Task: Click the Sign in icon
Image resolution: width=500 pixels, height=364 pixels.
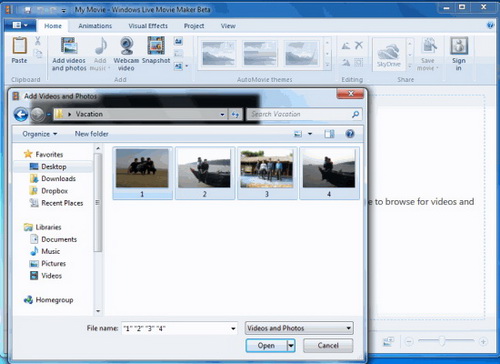Action: [x=459, y=46]
